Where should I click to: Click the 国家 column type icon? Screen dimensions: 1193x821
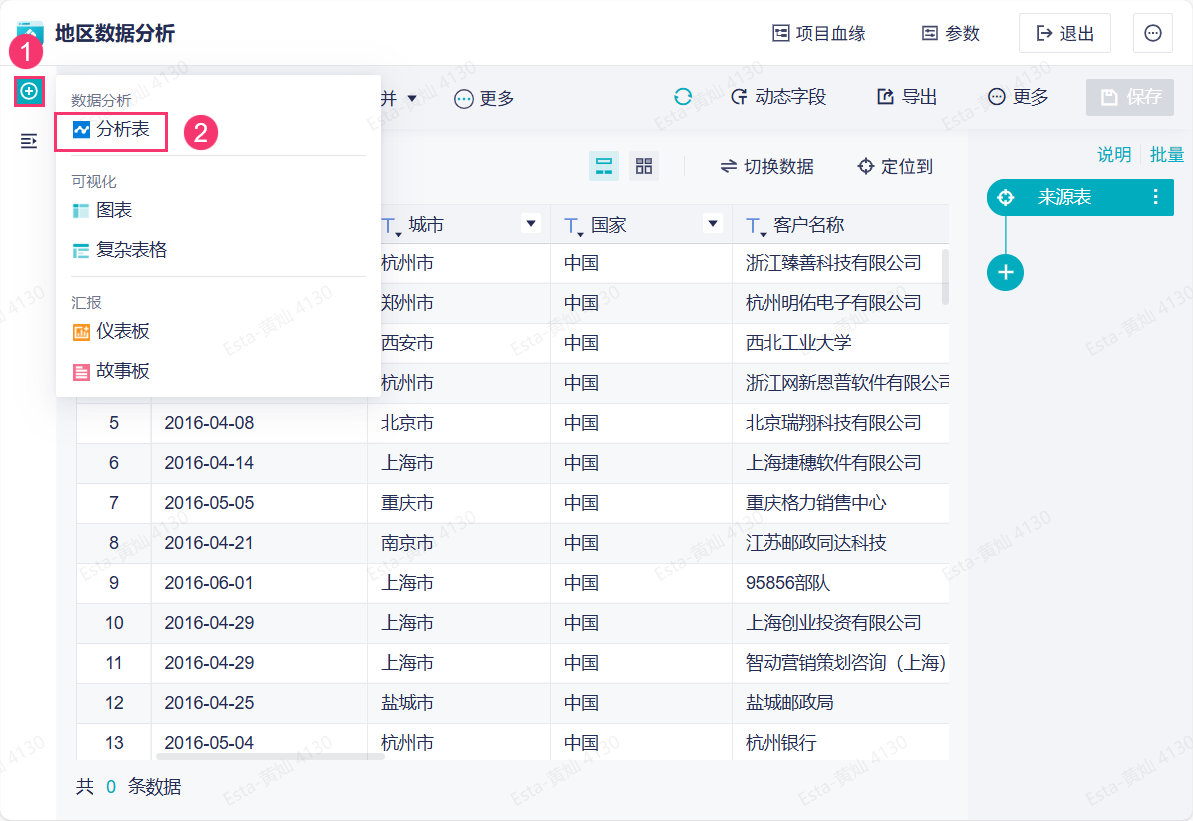[x=574, y=226]
